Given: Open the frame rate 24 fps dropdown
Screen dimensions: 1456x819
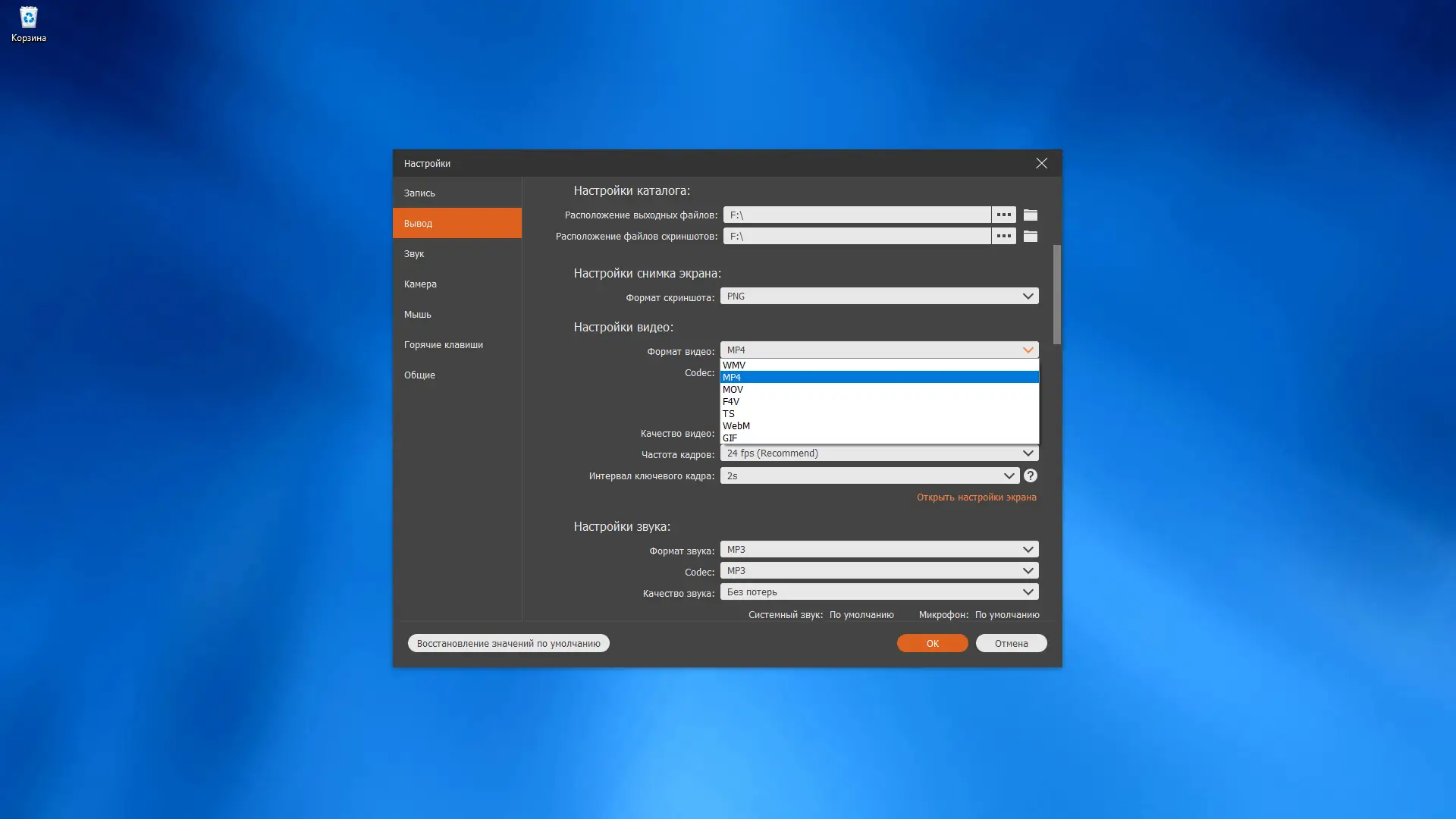Looking at the screenshot, I should [x=879, y=453].
